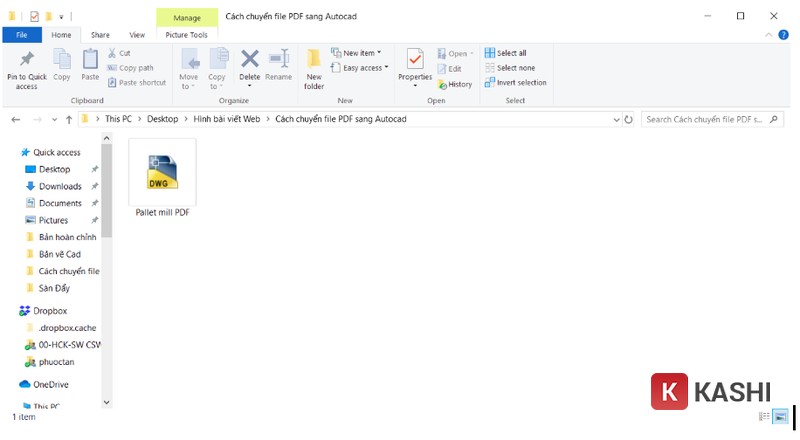
Task: Open Customize Quick Access Toolbar dropdown
Action: 61,17
